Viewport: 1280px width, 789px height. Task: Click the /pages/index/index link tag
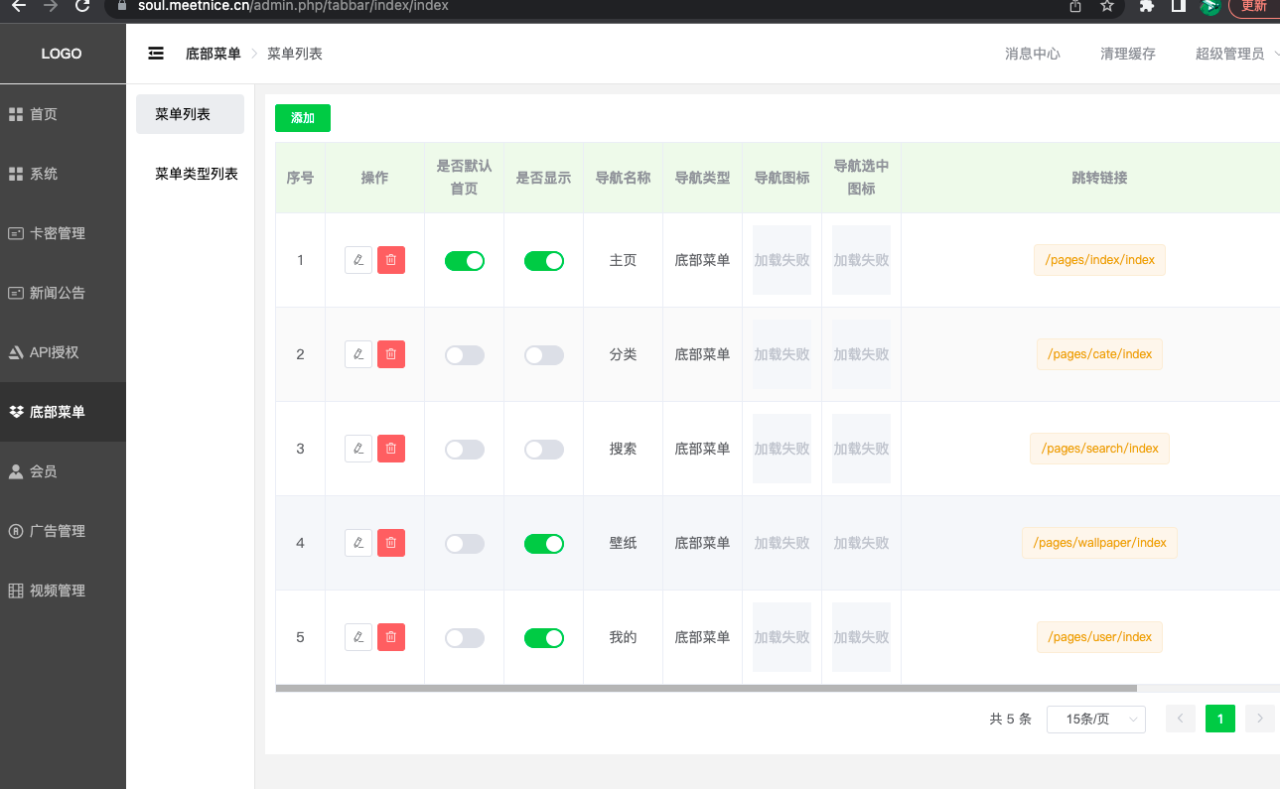(x=1100, y=260)
